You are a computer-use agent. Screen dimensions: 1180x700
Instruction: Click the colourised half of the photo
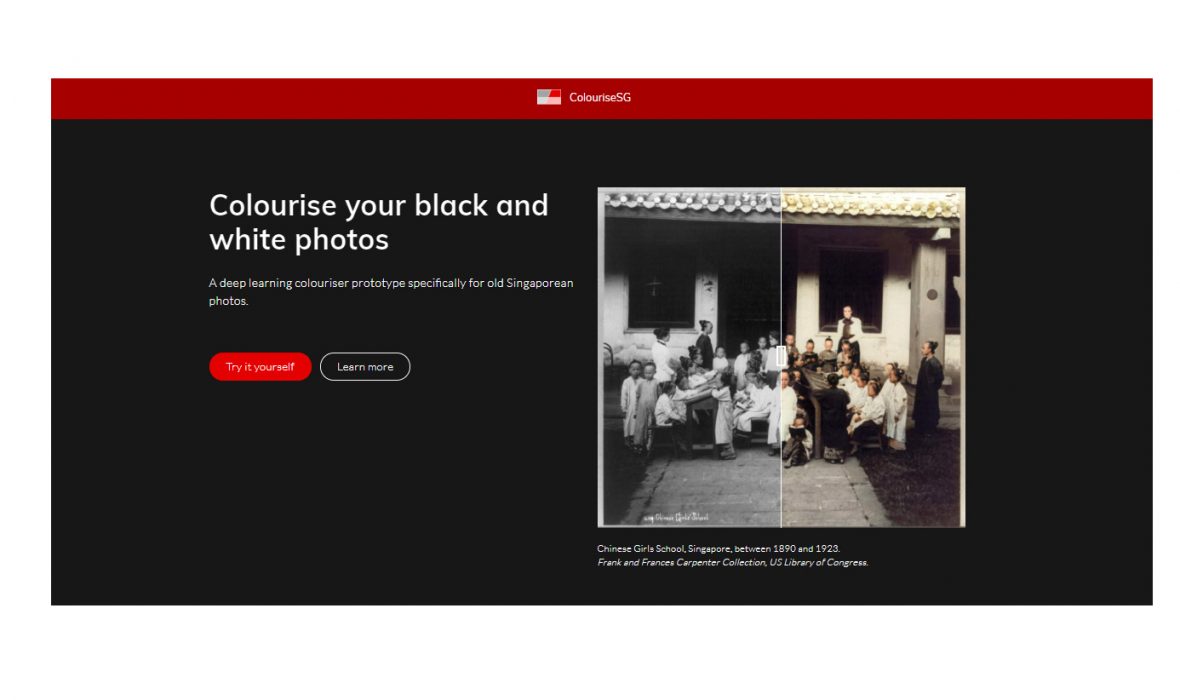pyautogui.click(x=873, y=358)
